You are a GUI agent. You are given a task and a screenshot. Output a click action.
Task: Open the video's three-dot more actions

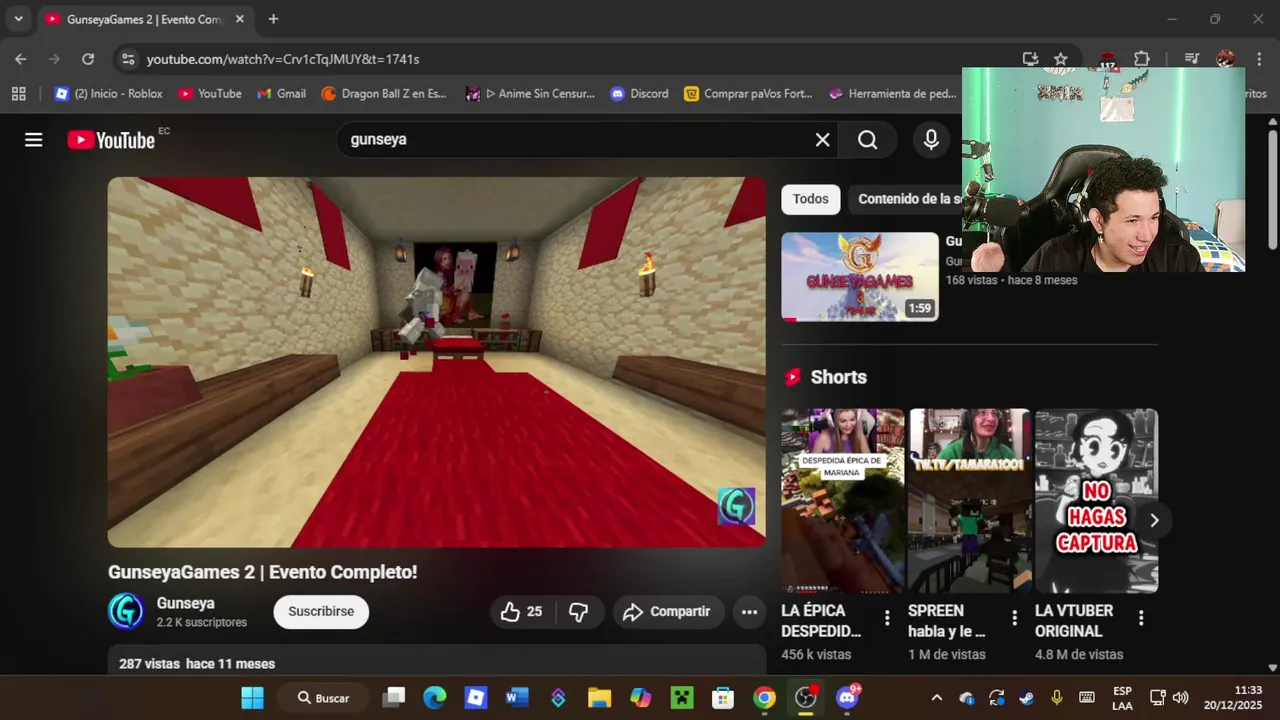(x=749, y=612)
